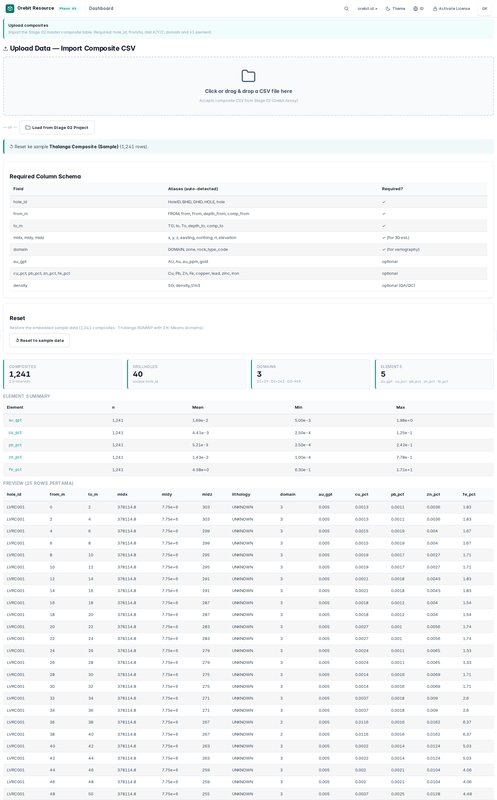
Task: Select the Domains 3 stat card
Action: tap(310, 374)
